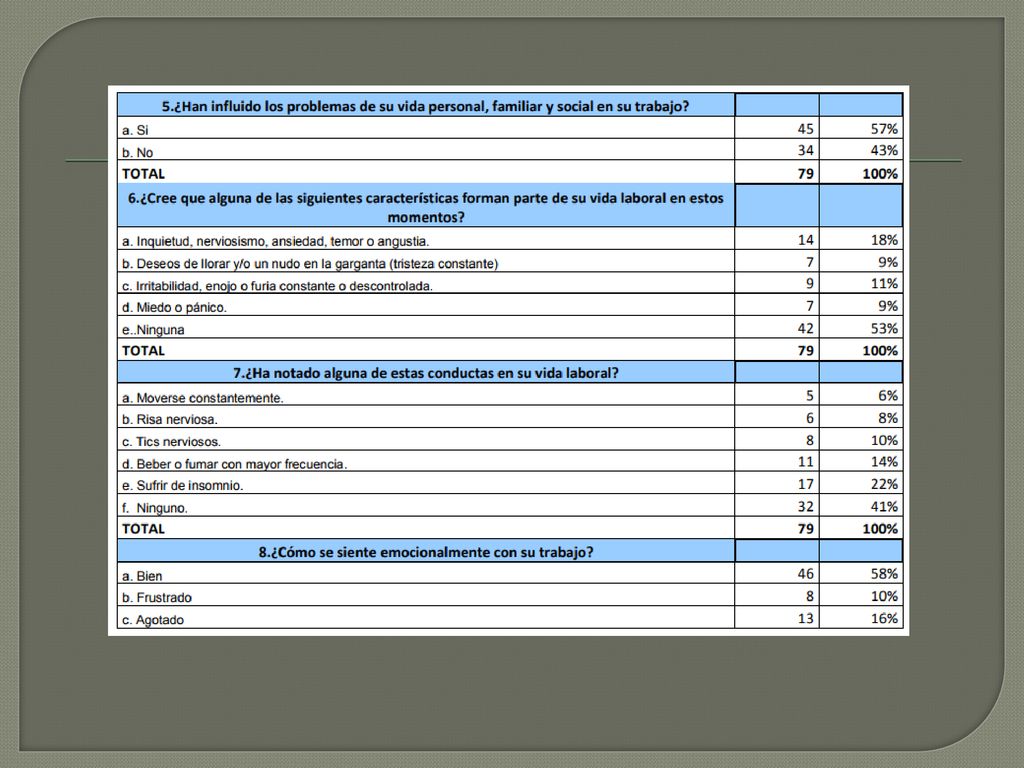
Task: Click the 10% cell in Tics nerviosos row
Action: (x=884, y=440)
